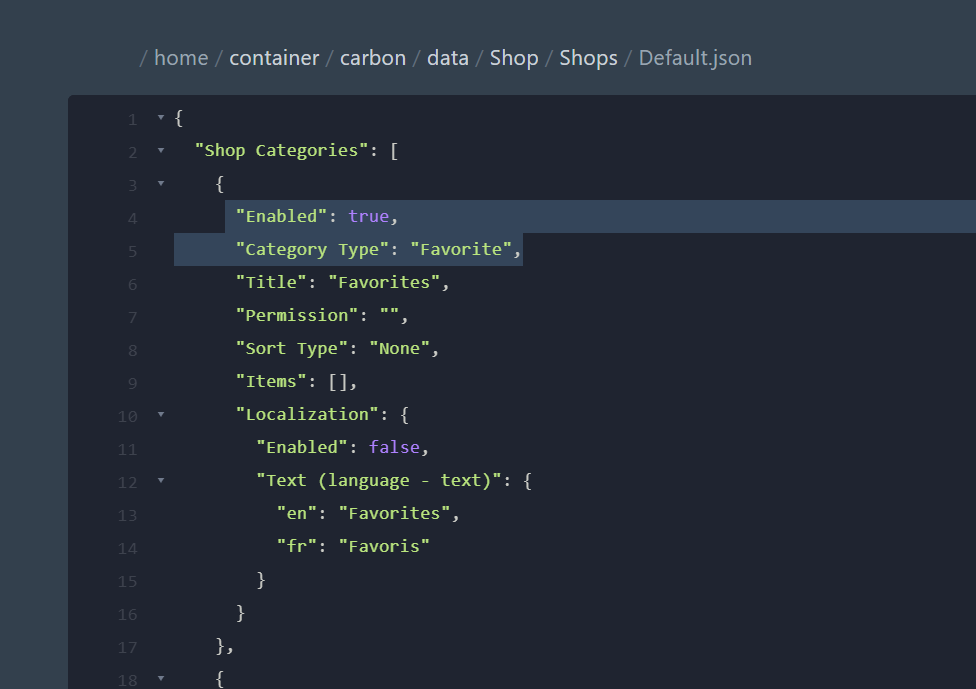Fold the "Text (language - text)" block
Viewport: 976px width, 689px height.
tap(160, 481)
